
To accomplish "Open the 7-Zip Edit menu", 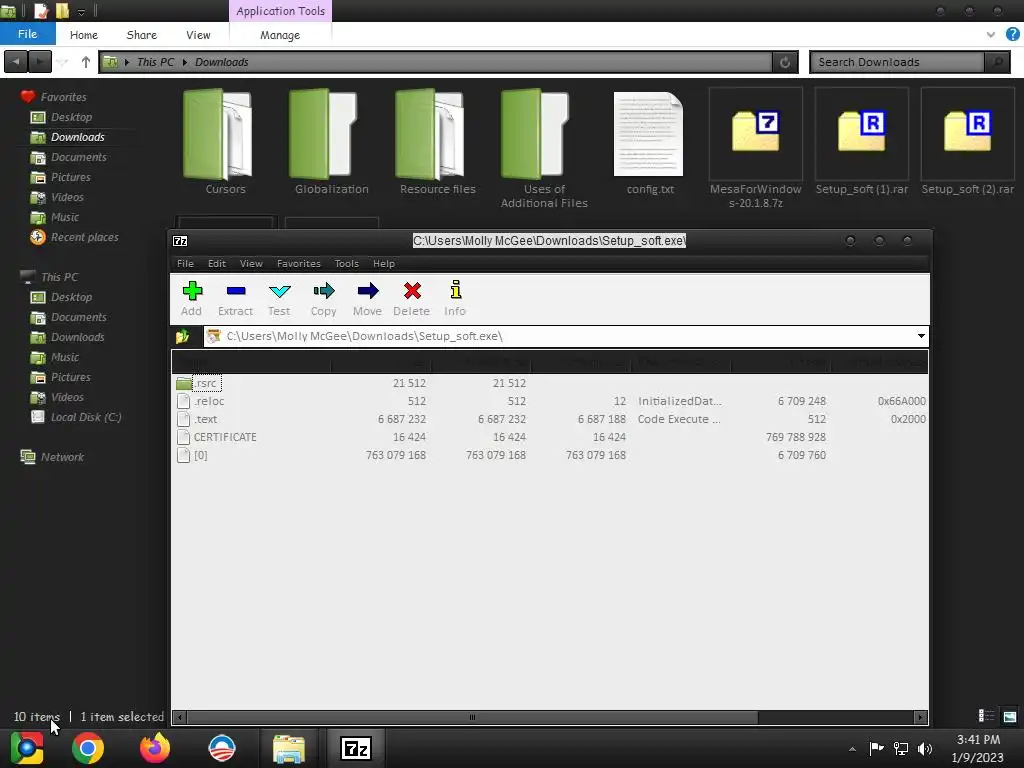I will [x=217, y=263].
